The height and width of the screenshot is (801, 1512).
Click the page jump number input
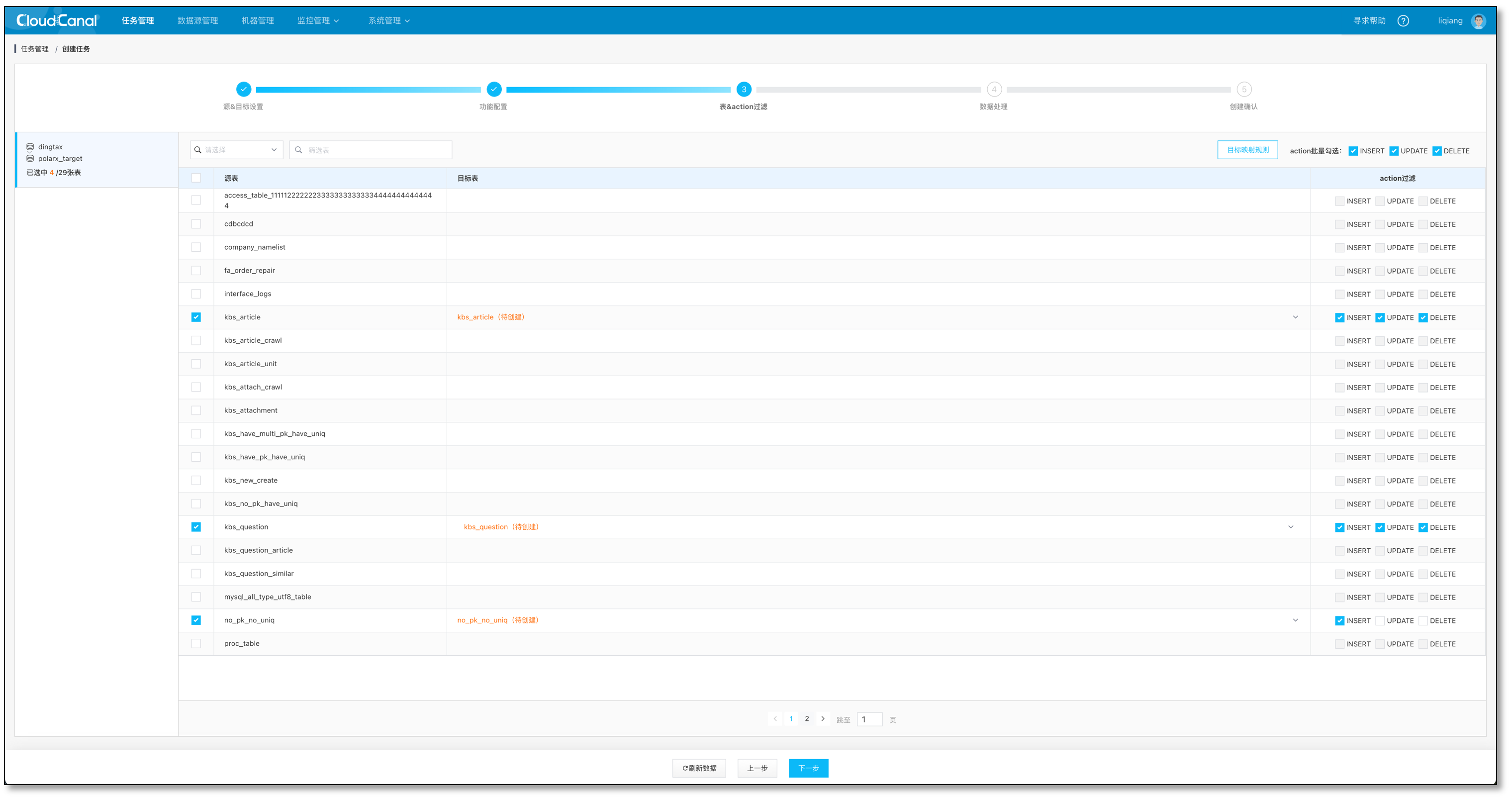pyautogui.click(x=869, y=719)
